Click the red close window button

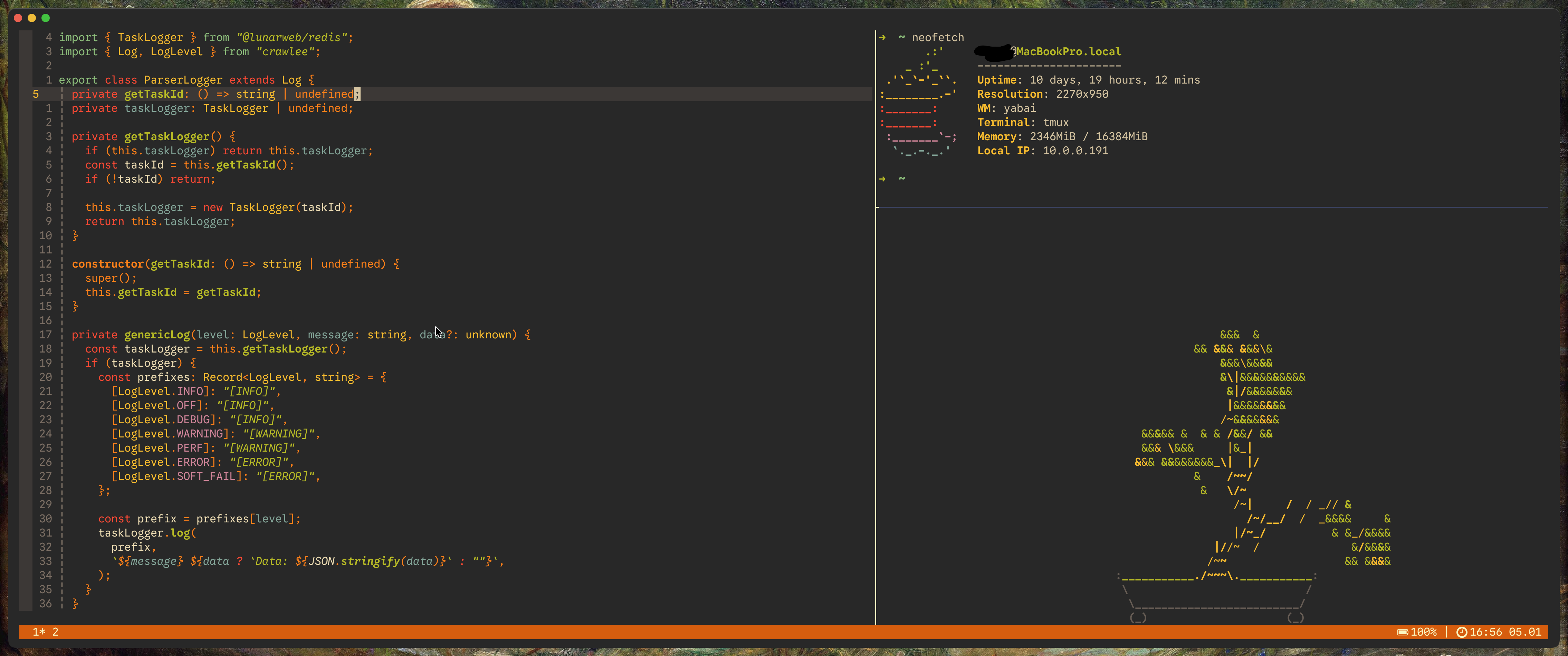click(x=18, y=18)
